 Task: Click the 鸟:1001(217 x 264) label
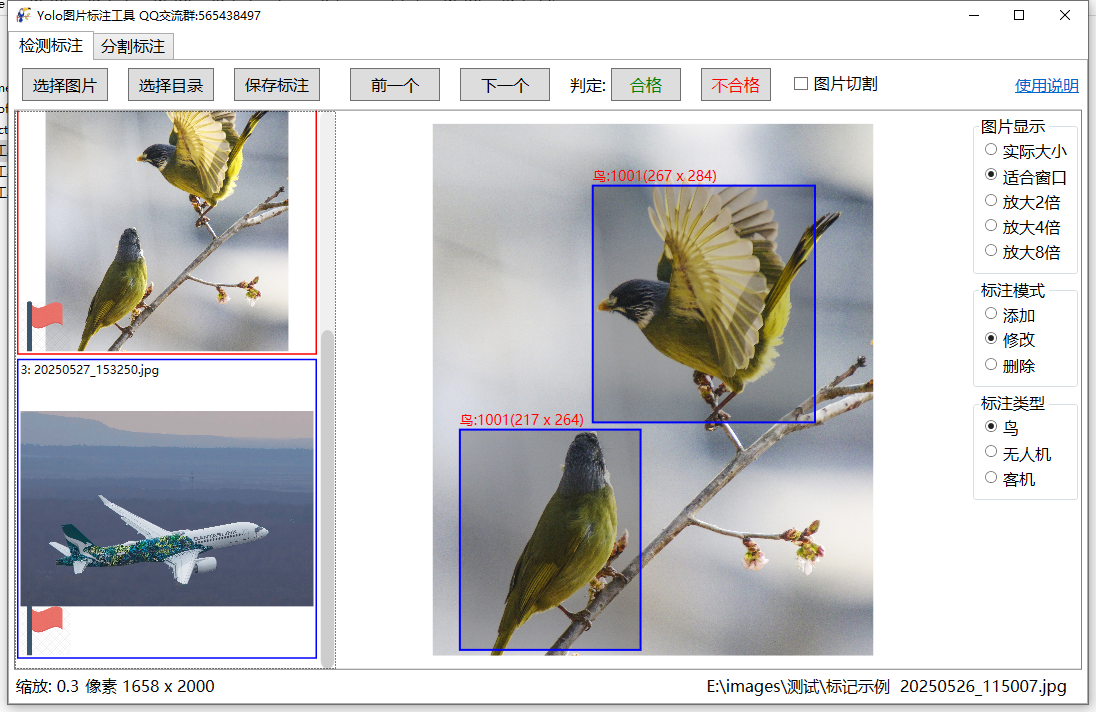(521, 420)
